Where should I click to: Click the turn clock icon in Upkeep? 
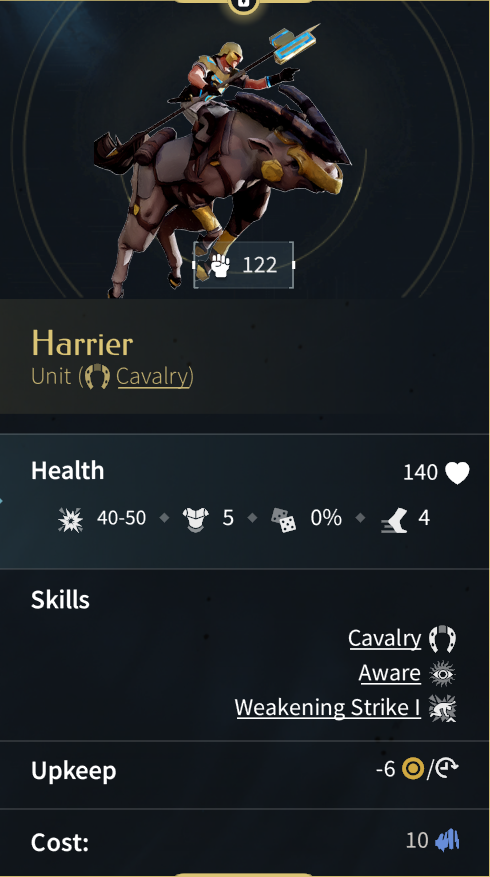[446, 770]
